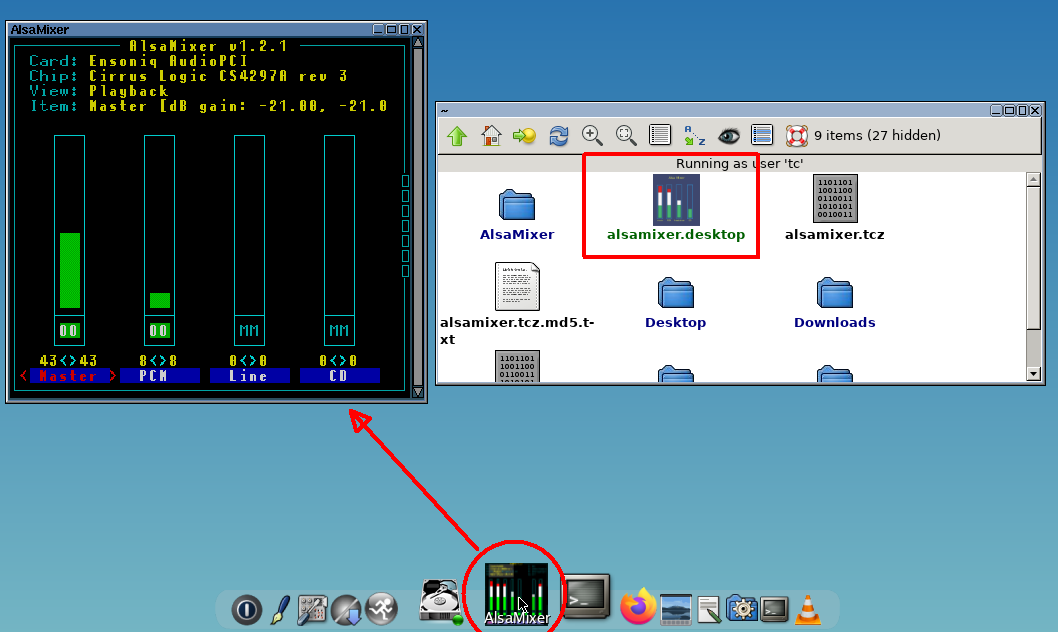This screenshot has width=1058, height=632.
Task: Click the "Running as user 'tc'" message
Action: (740, 163)
